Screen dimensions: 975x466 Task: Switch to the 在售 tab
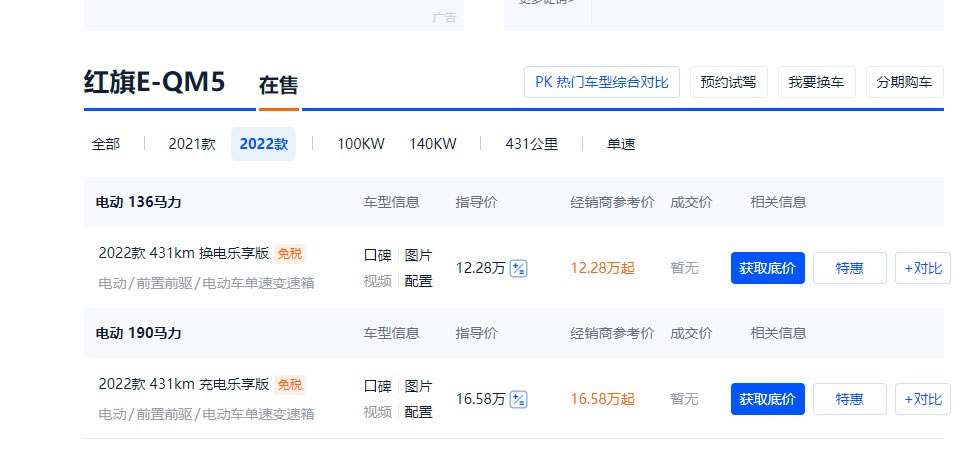[x=279, y=85]
